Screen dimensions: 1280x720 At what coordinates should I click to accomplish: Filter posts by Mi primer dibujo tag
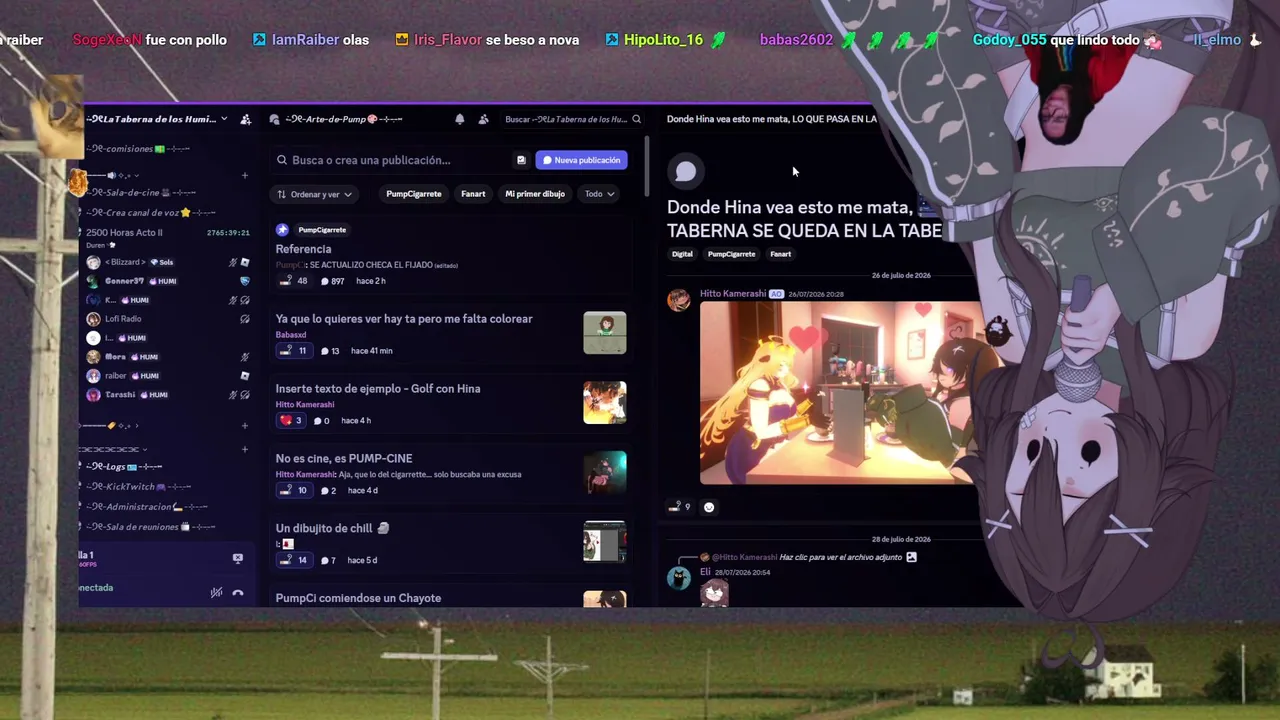pos(535,194)
